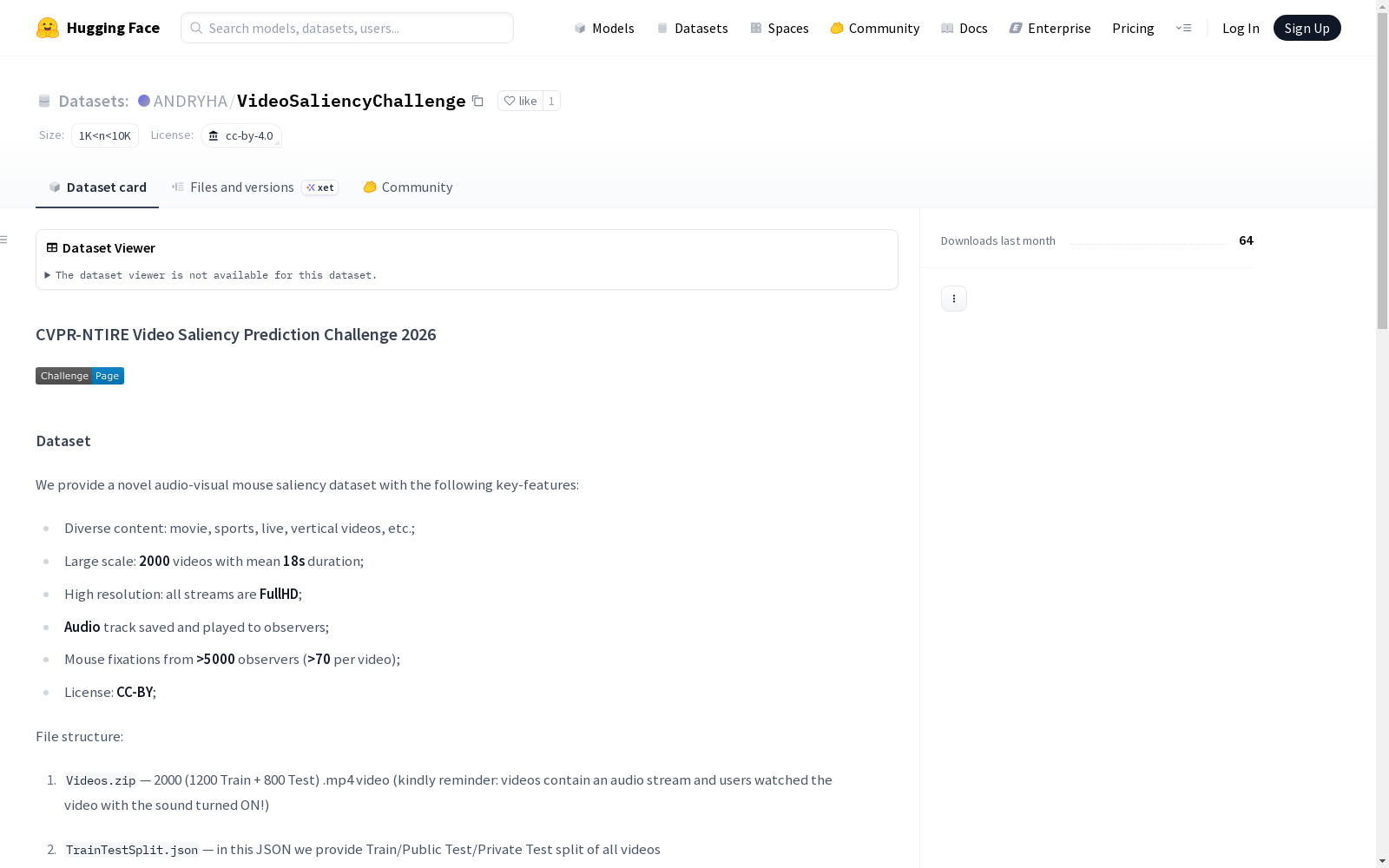Click the Videos.zip file name
Image resolution: width=1389 pixels, height=868 pixels.
101,780
